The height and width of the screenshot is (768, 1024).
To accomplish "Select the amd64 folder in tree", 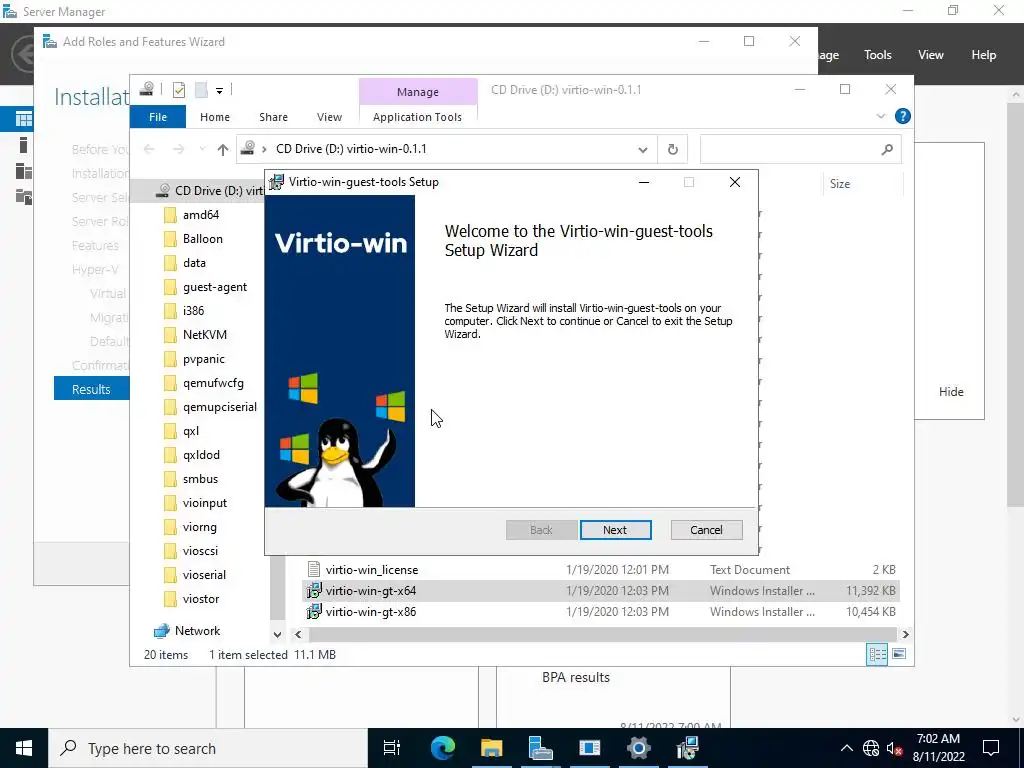I will 200,215.
